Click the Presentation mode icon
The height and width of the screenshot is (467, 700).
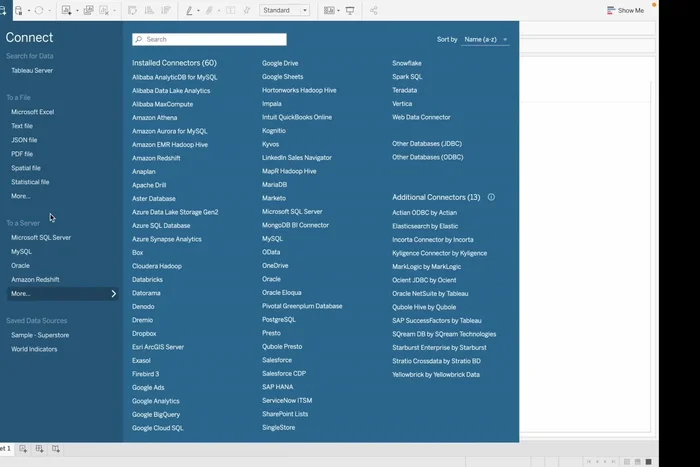coord(350,10)
